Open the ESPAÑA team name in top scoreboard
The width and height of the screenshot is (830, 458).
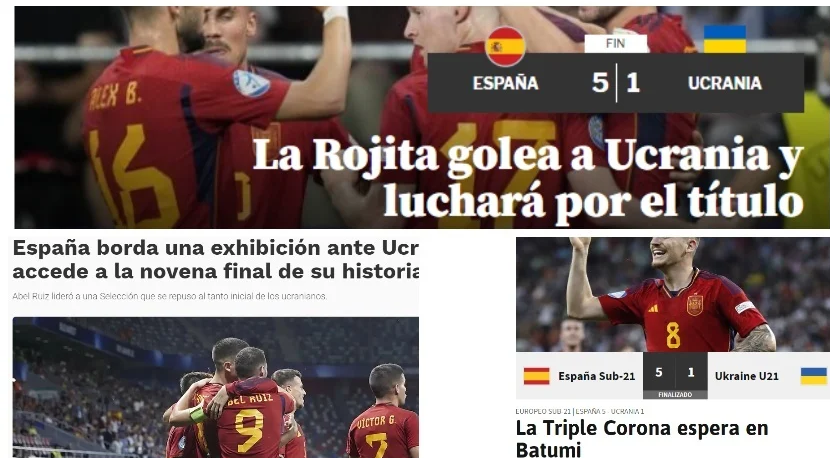click(x=506, y=83)
